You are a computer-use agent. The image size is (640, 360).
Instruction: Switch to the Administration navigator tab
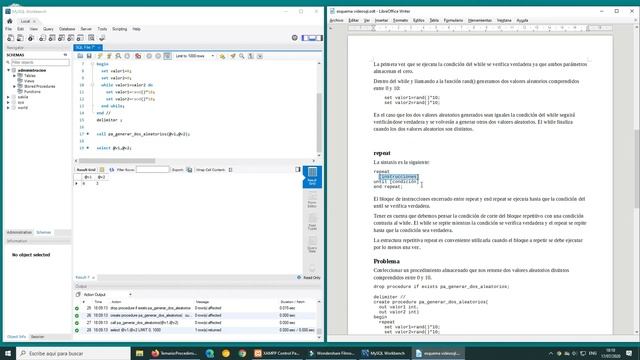[x=19, y=232]
